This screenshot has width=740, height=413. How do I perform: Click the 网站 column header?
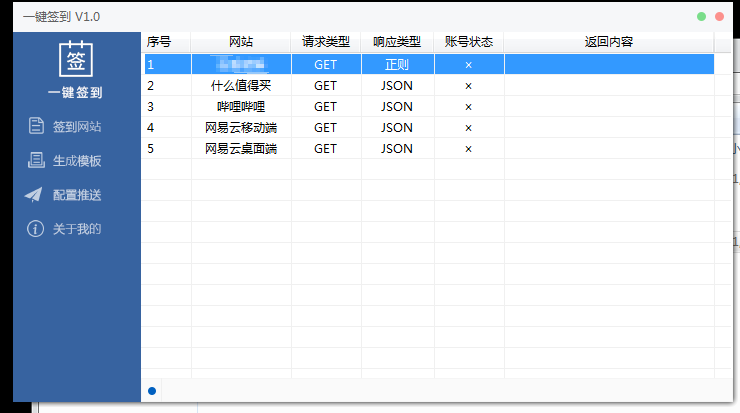tap(241, 42)
